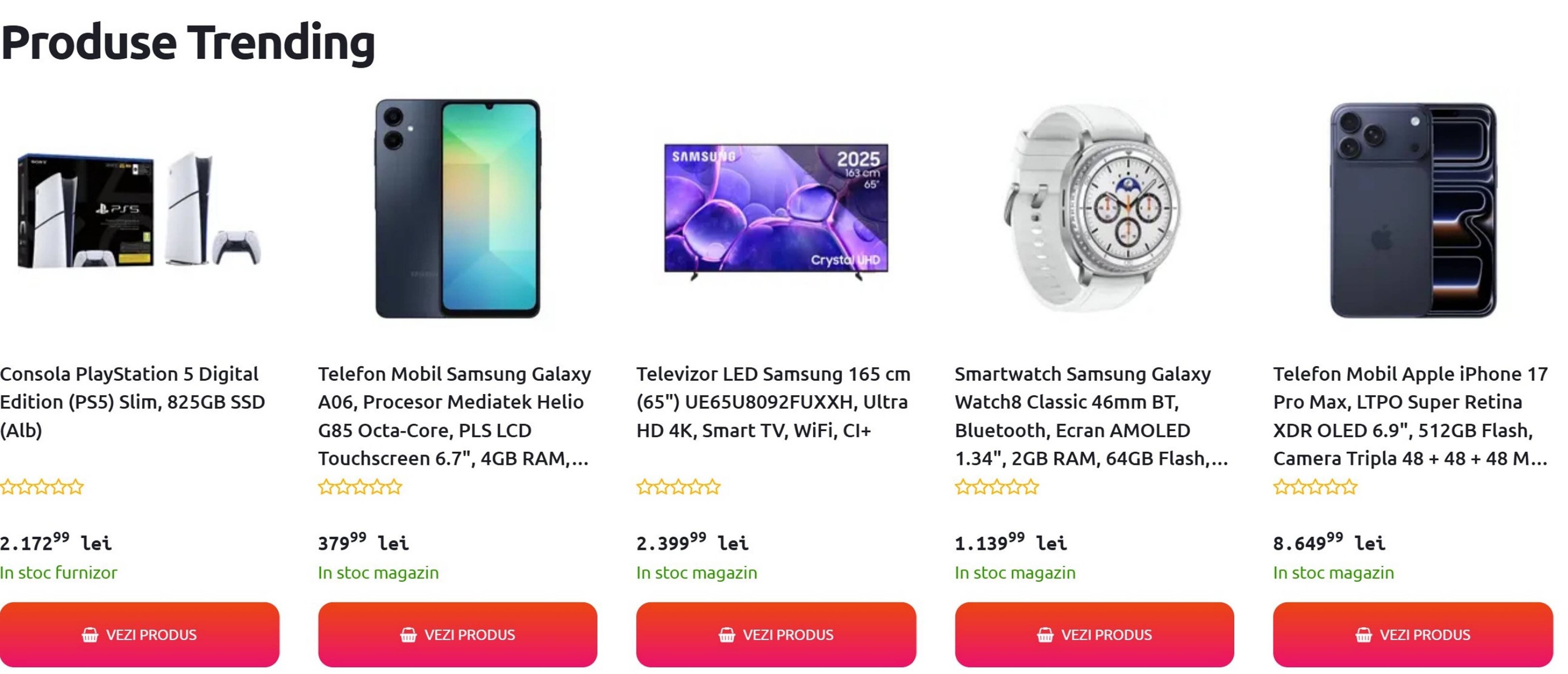The height and width of the screenshot is (674, 1568).
Task: Open Samsung 65-inch Crystal UHD TV image
Action: [776, 209]
